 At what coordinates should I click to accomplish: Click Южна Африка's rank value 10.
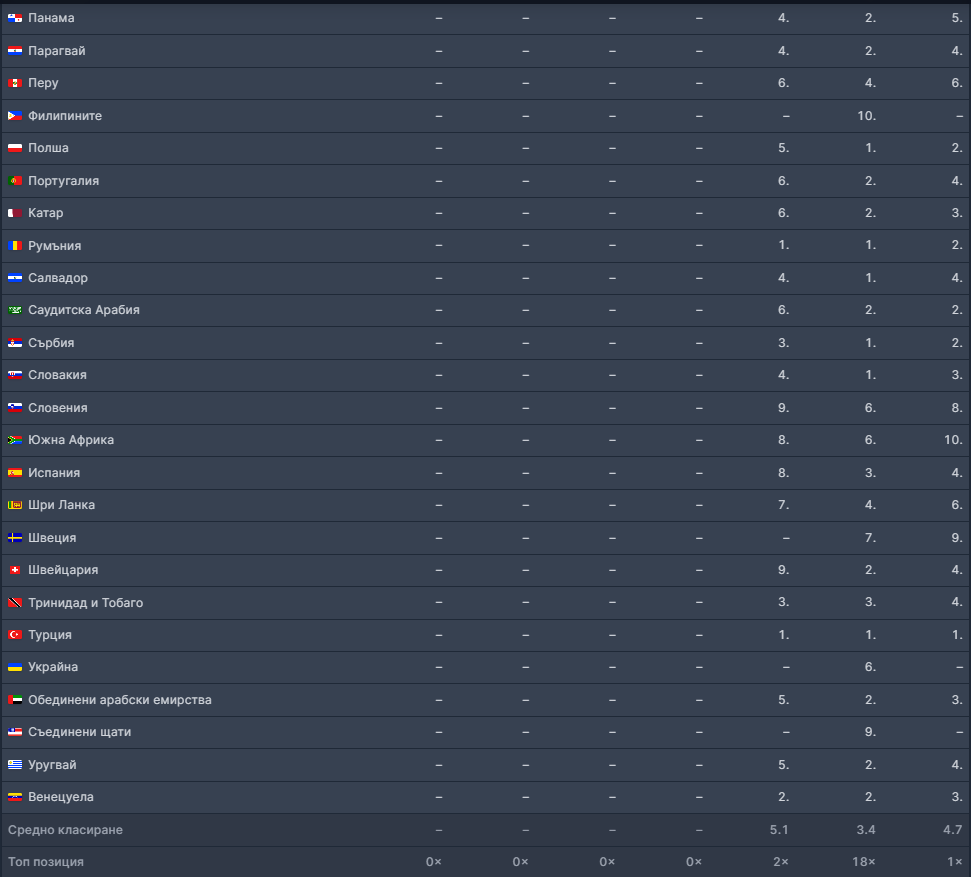(952, 440)
